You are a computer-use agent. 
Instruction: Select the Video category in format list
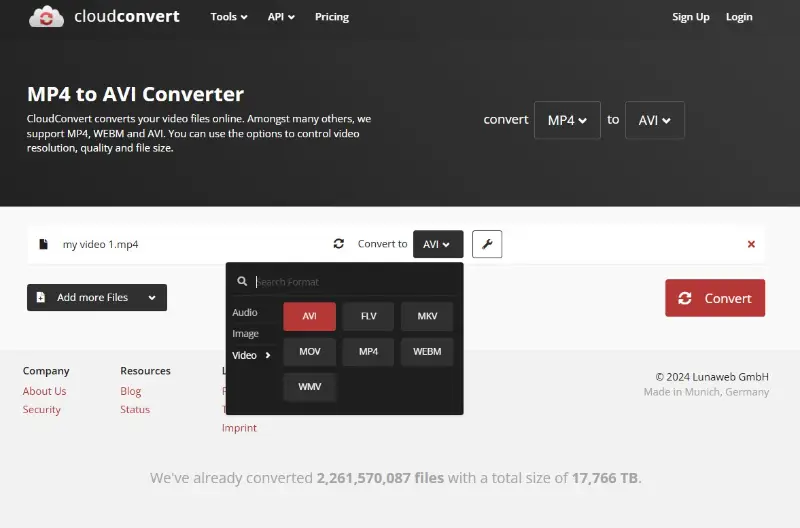[x=250, y=355]
